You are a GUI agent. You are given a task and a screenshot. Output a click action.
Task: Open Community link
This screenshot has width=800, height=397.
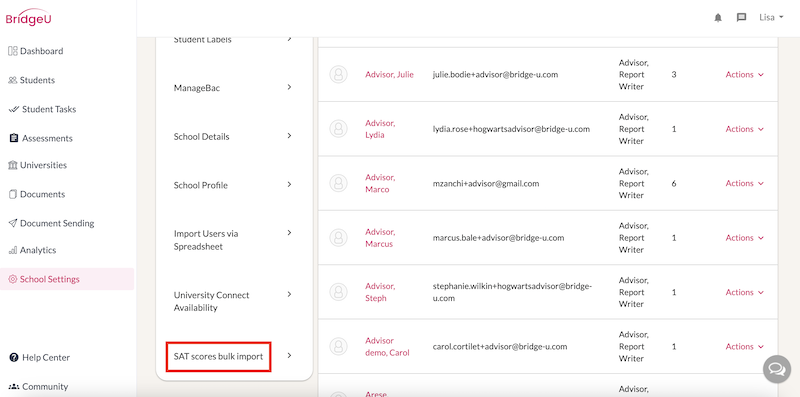click(x=45, y=387)
